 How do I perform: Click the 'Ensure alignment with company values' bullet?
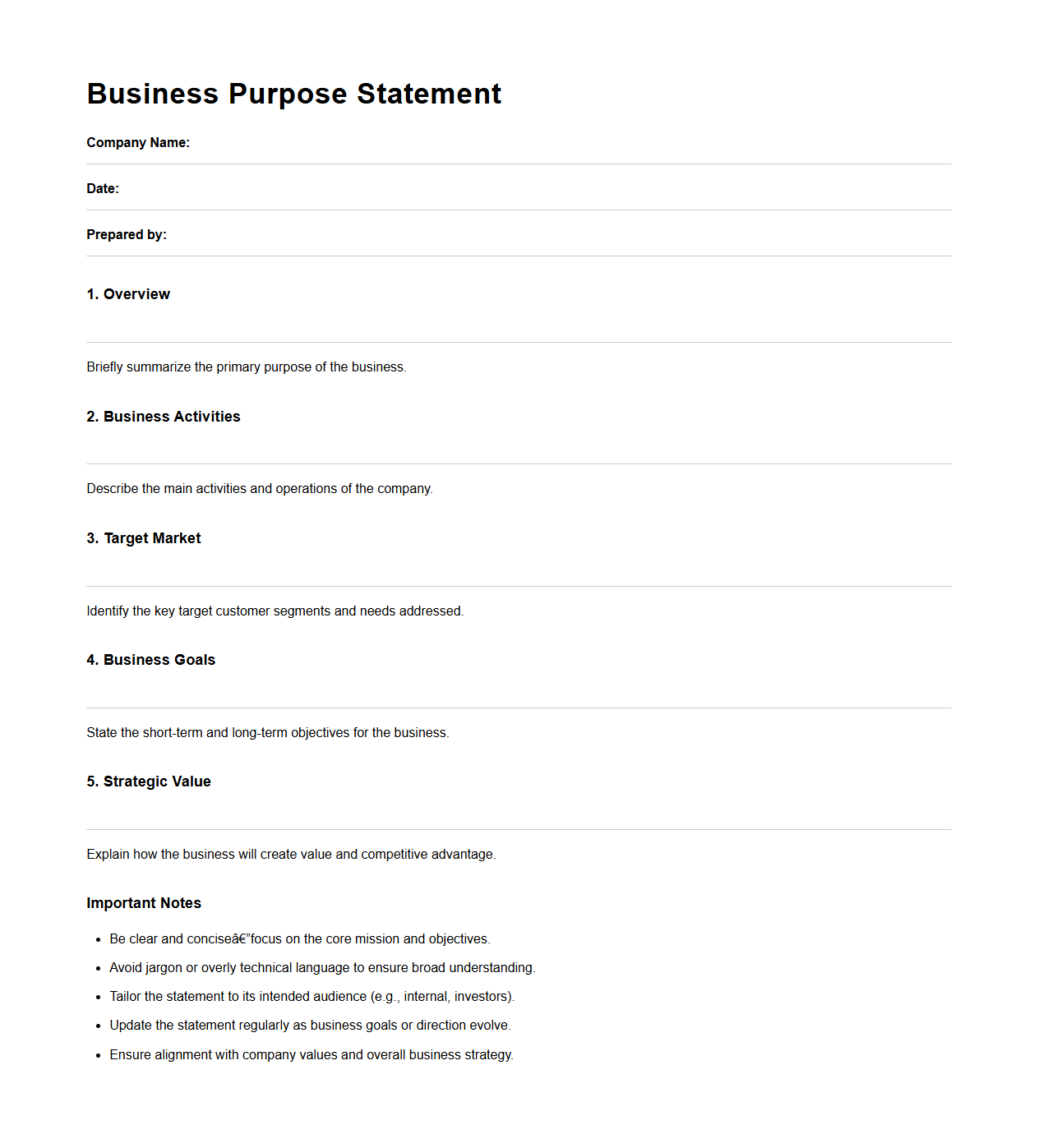(311, 1055)
